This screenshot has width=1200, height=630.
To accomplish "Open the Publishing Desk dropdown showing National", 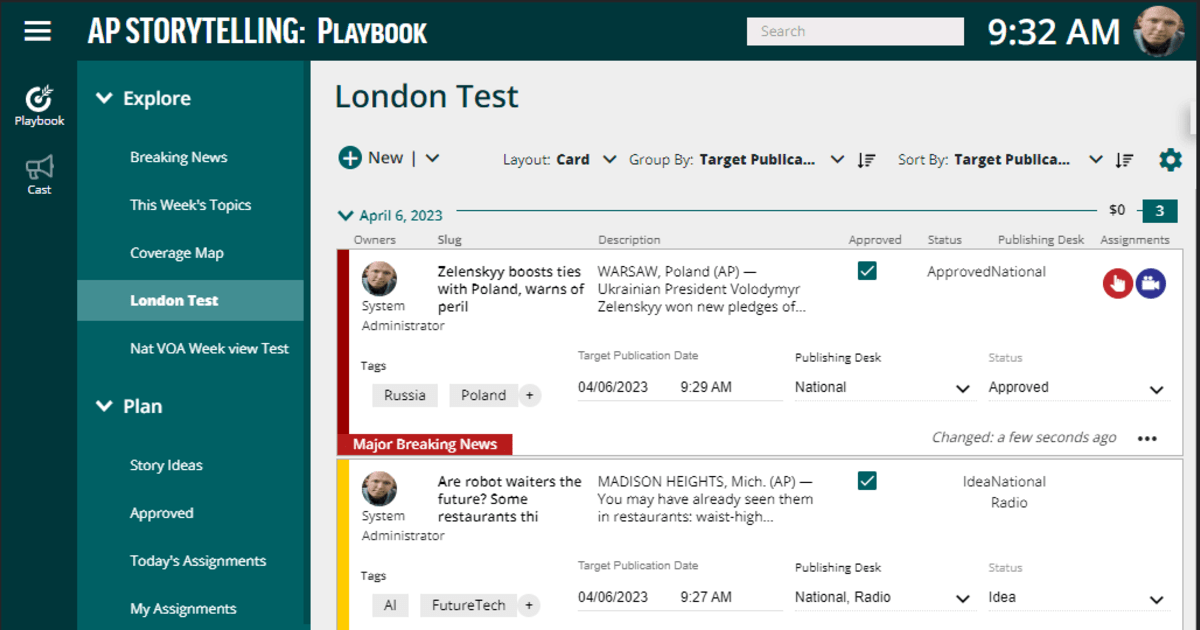I will pos(885,387).
